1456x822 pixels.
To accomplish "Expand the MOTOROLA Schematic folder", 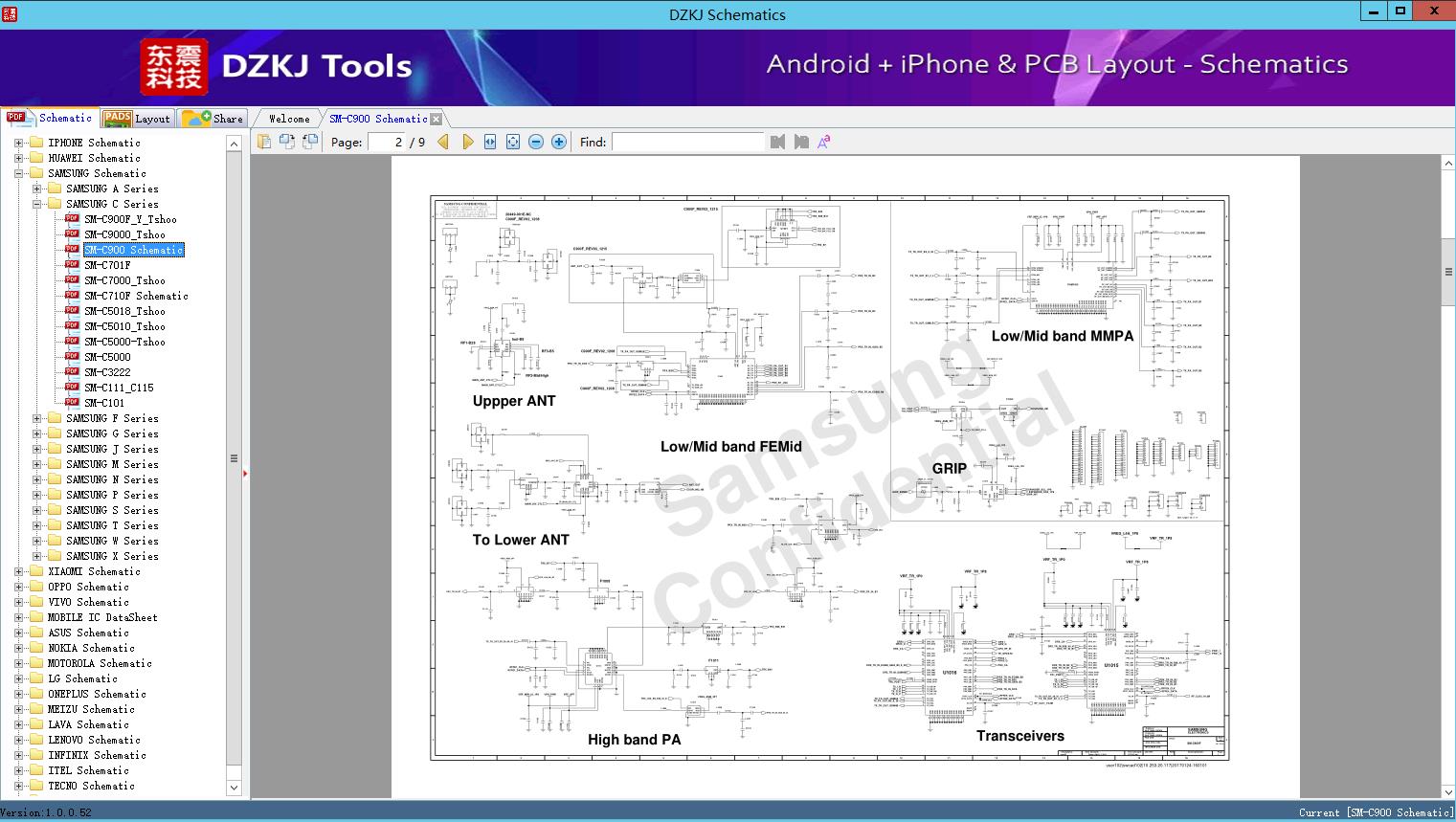I will coord(18,663).
